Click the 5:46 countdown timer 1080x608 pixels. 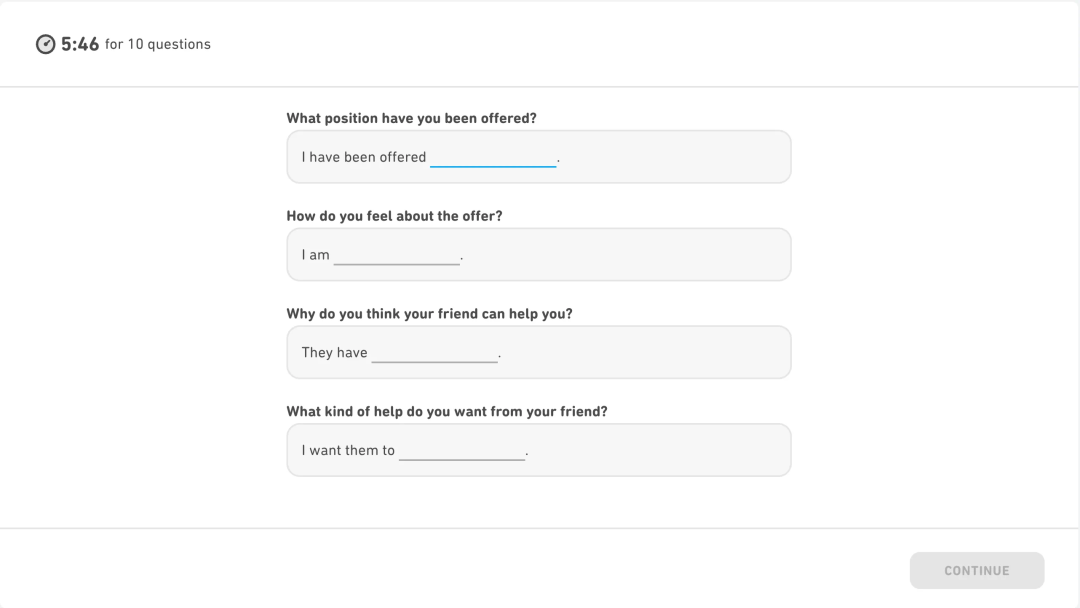coord(80,44)
